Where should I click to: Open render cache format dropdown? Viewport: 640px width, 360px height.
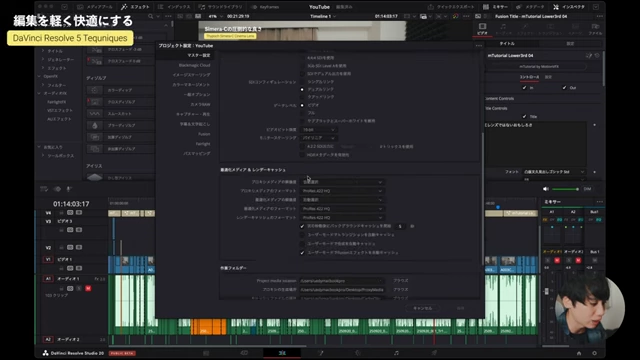click(342, 218)
